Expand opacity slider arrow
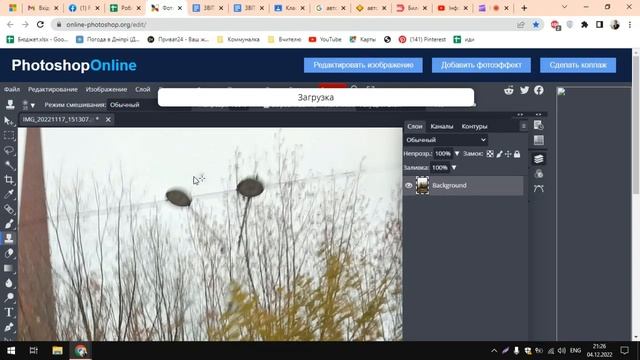Viewport: 640px width, 360px height. [457, 153]
